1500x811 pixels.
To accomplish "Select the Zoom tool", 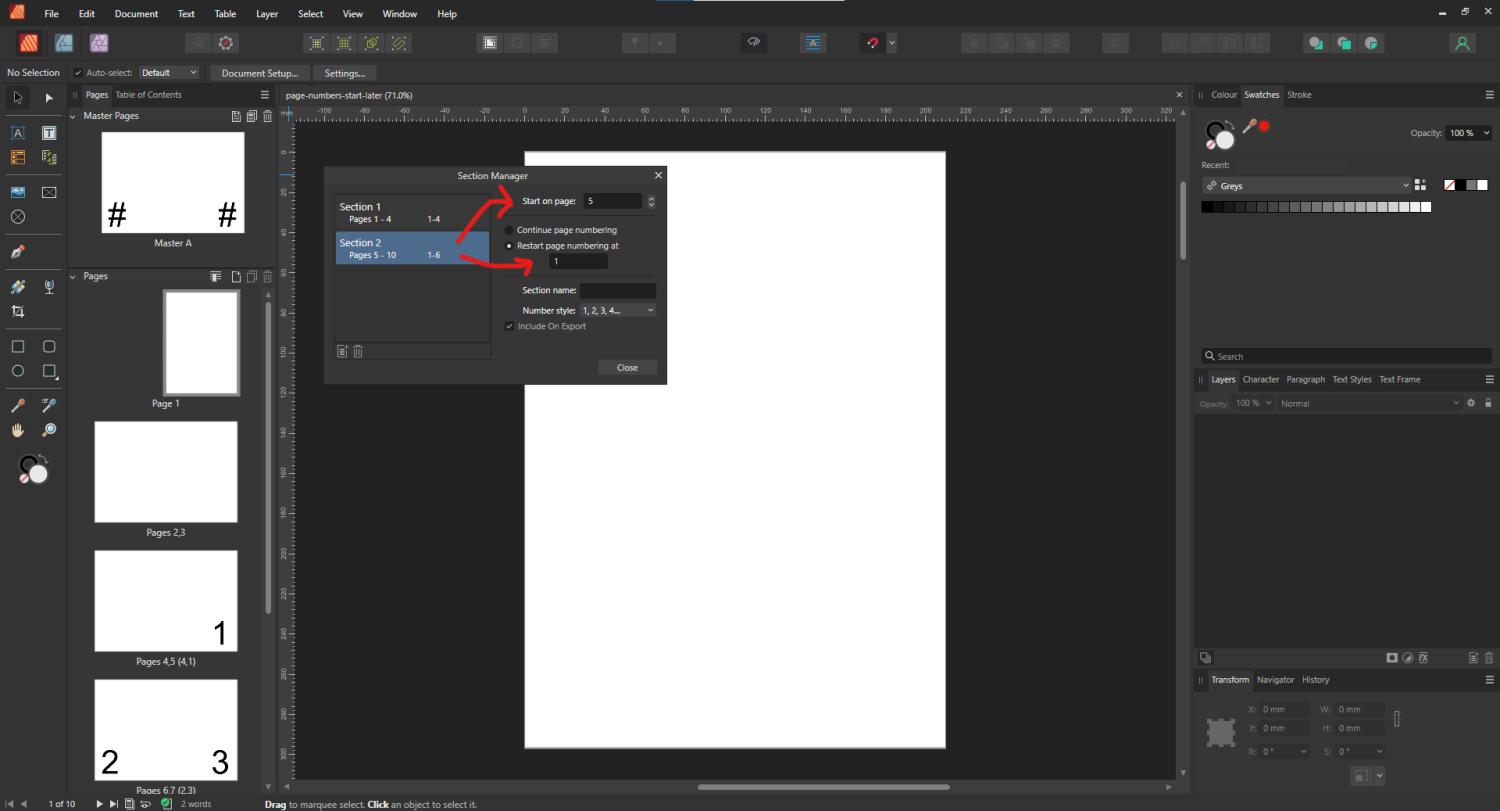I will (x=49, y=430).
